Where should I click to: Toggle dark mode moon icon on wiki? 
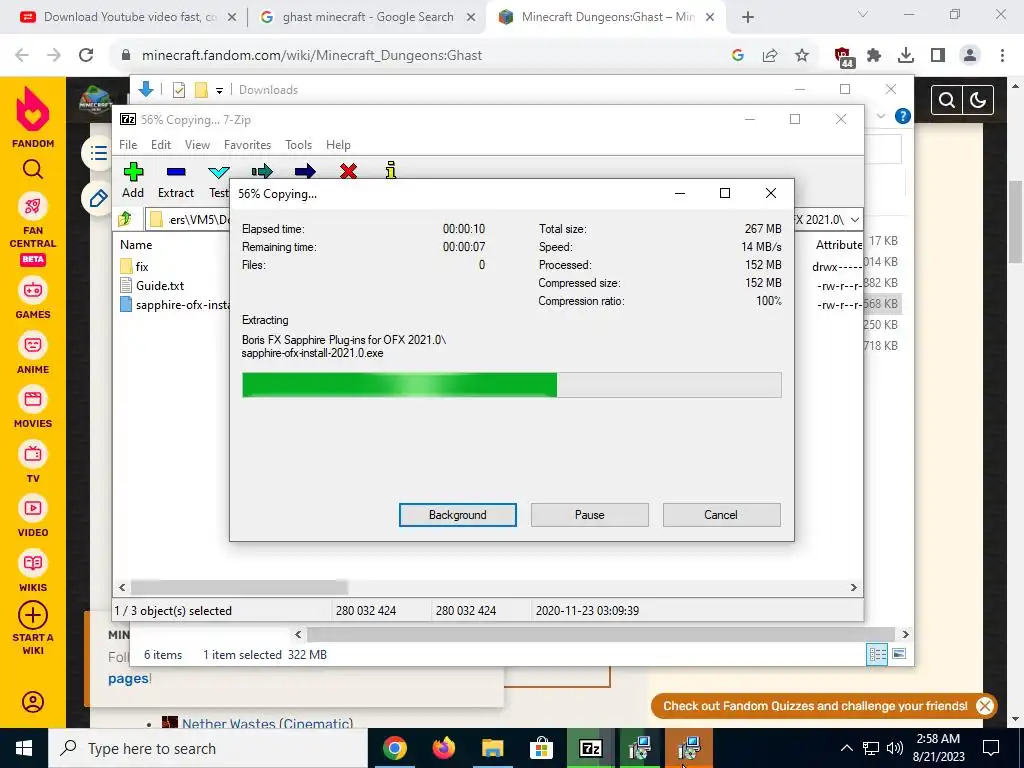[x=978, y=100]
